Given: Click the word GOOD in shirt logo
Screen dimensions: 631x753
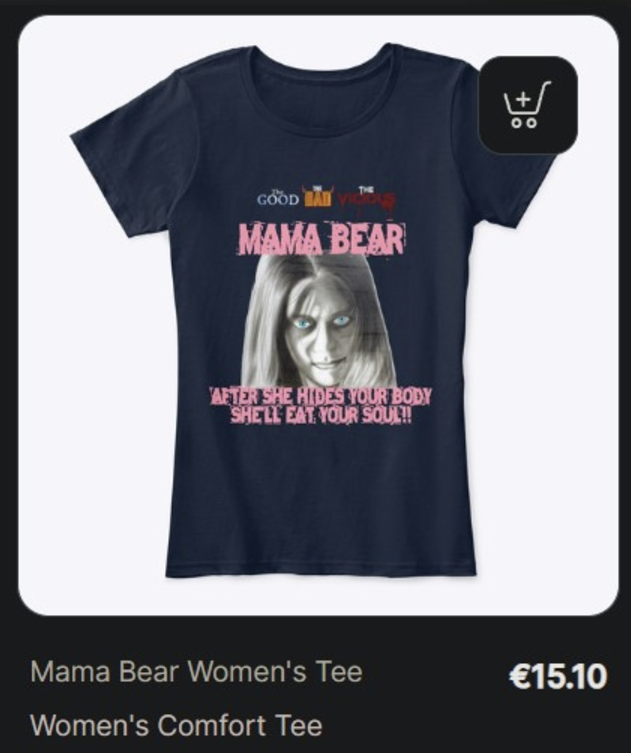Looking at the screenshot, I should (x=278, y=198).
